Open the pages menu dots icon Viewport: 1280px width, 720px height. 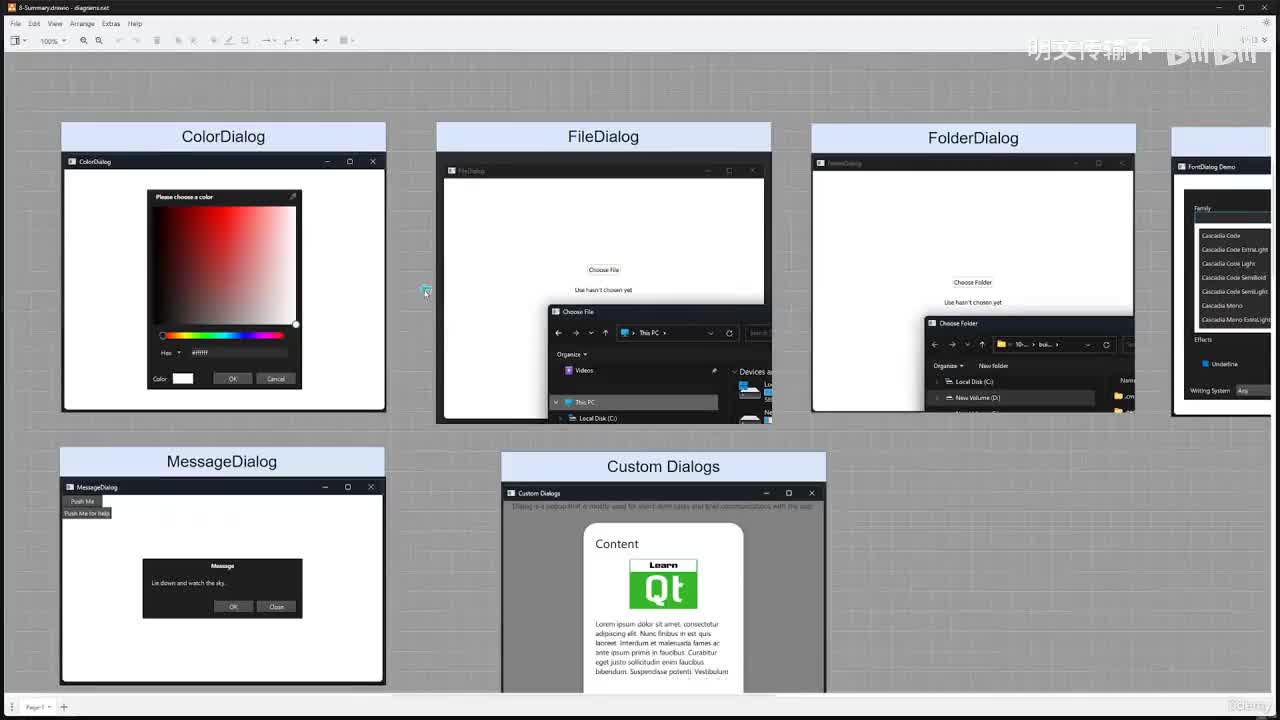click(x=12, y=707)
